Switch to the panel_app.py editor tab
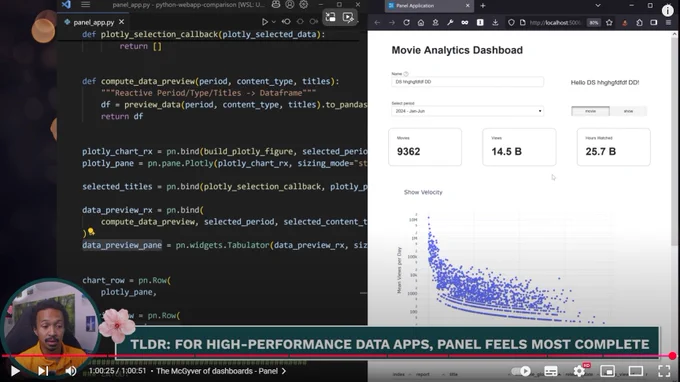Viewport: 680px width, 382px height. coord(93,22)
